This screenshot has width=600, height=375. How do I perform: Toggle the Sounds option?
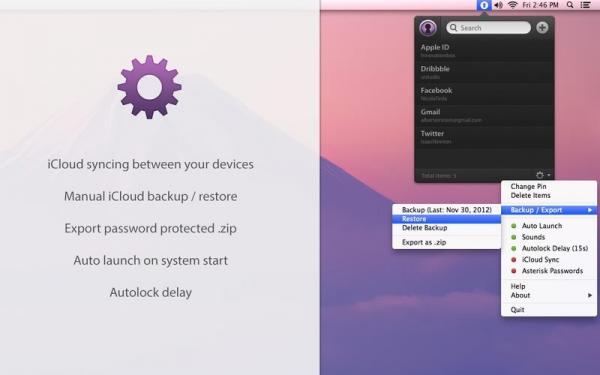tap(549, 237)
